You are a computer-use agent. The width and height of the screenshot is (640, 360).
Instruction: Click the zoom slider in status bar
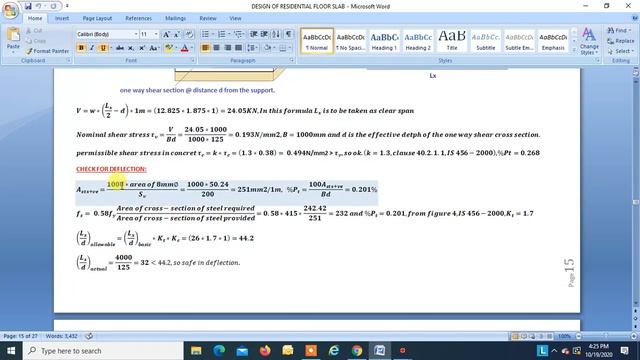click(x=606, y=336)
